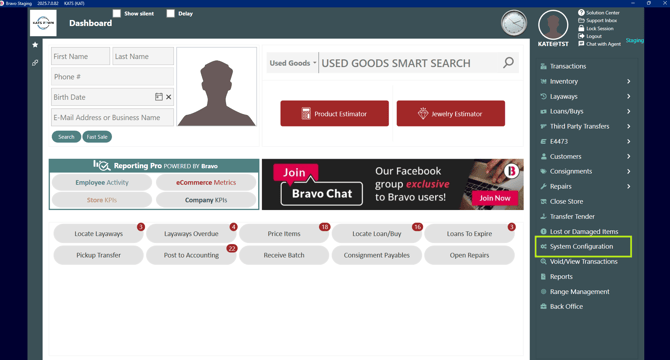Click the Transactions menu icon

(x=544, y=66)
